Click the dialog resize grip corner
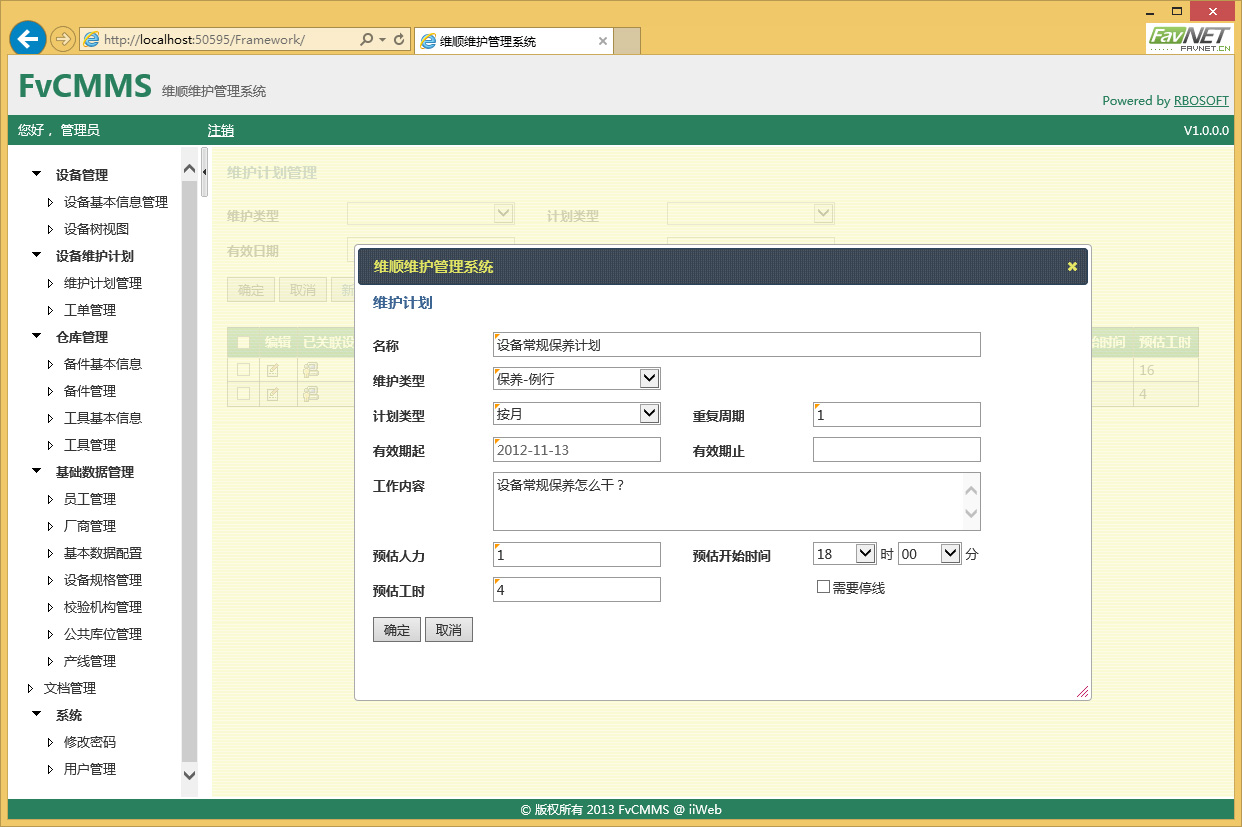Screen dimensions: 1242x827 coord(1082,691)
